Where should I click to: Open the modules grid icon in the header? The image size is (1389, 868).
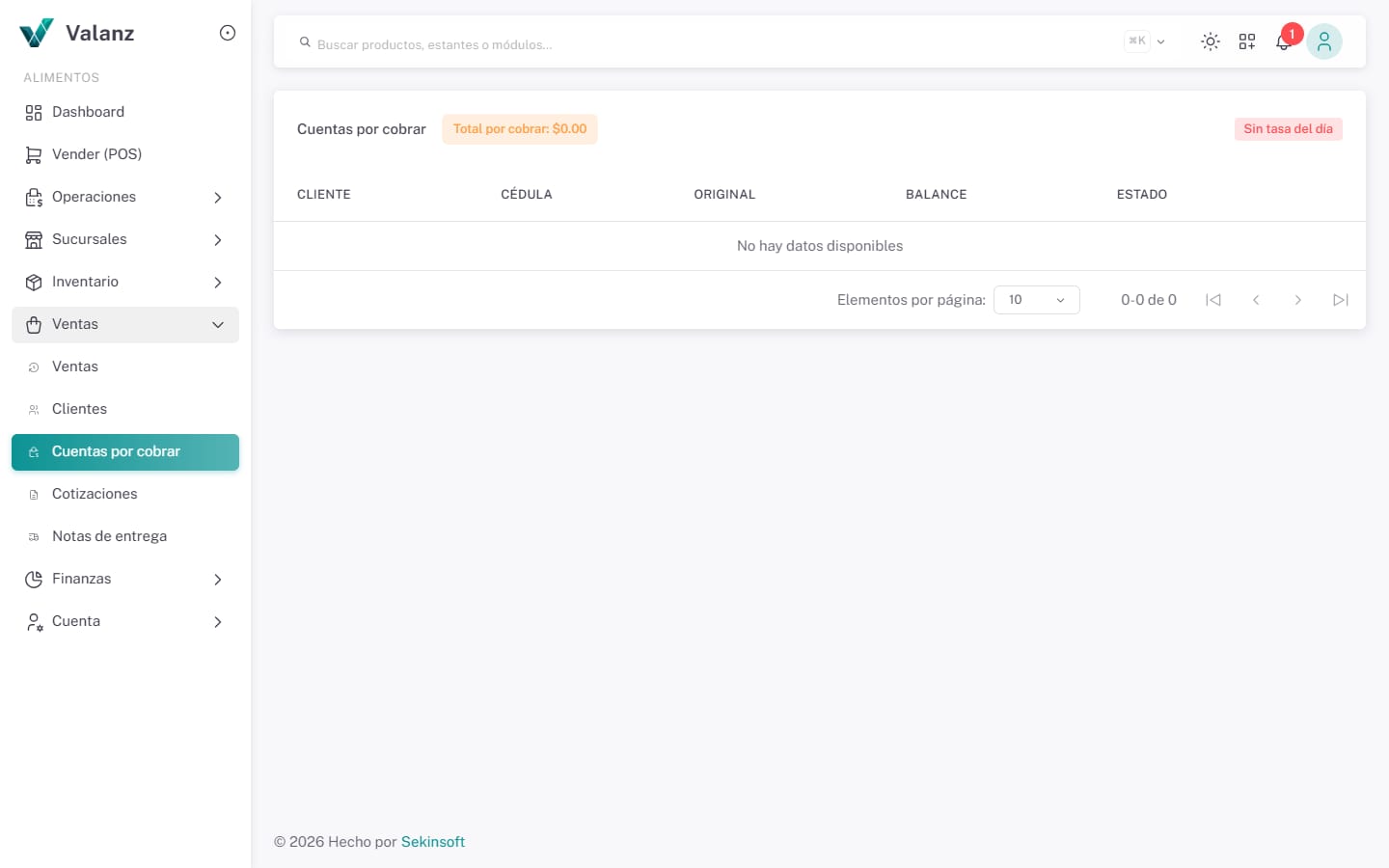[x=1247, y=41]
